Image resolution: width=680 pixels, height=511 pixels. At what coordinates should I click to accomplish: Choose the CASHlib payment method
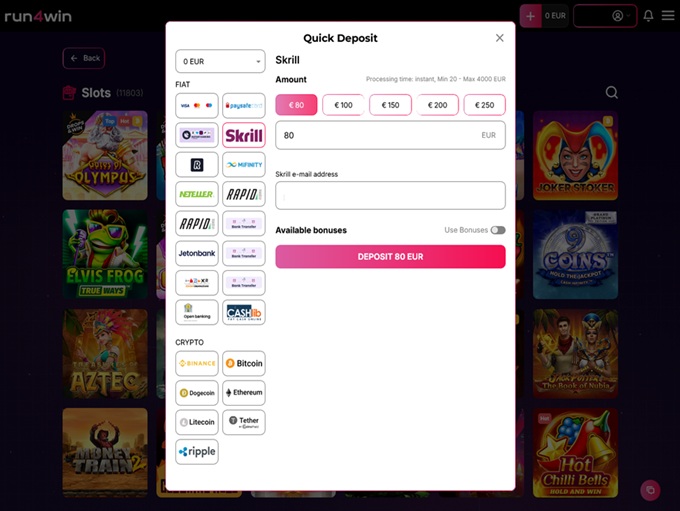[244, 312]
